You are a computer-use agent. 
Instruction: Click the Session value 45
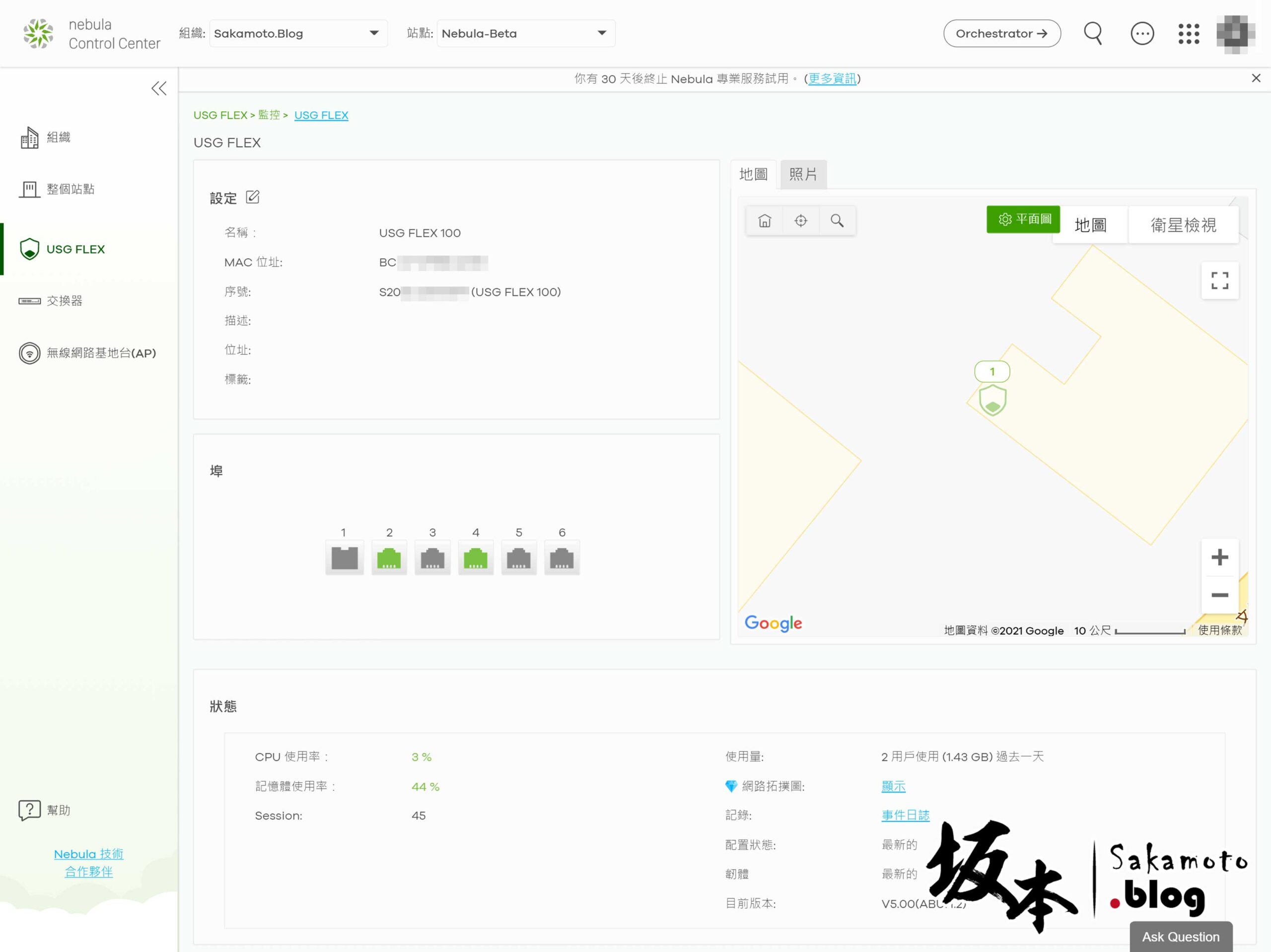tap(419, 816)
